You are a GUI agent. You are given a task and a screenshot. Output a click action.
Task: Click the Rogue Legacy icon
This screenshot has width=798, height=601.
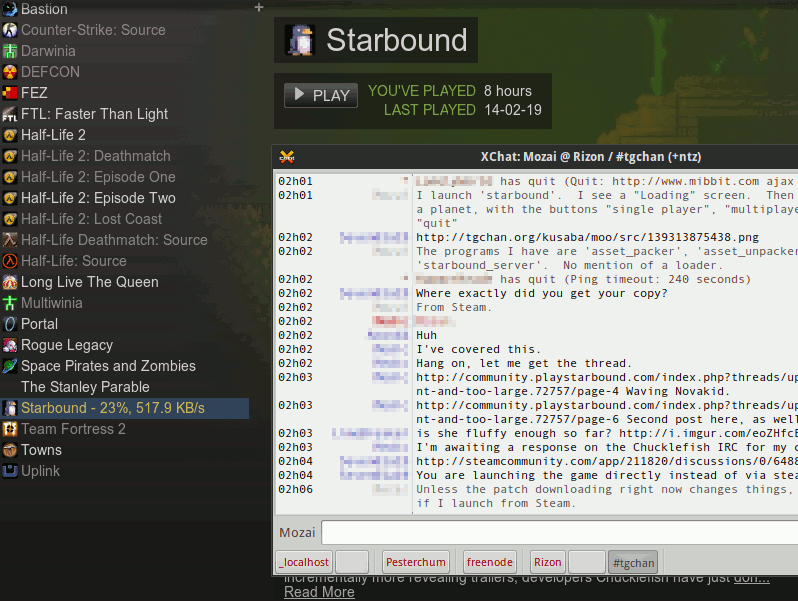pyautogui.click(x=10, y=345)
